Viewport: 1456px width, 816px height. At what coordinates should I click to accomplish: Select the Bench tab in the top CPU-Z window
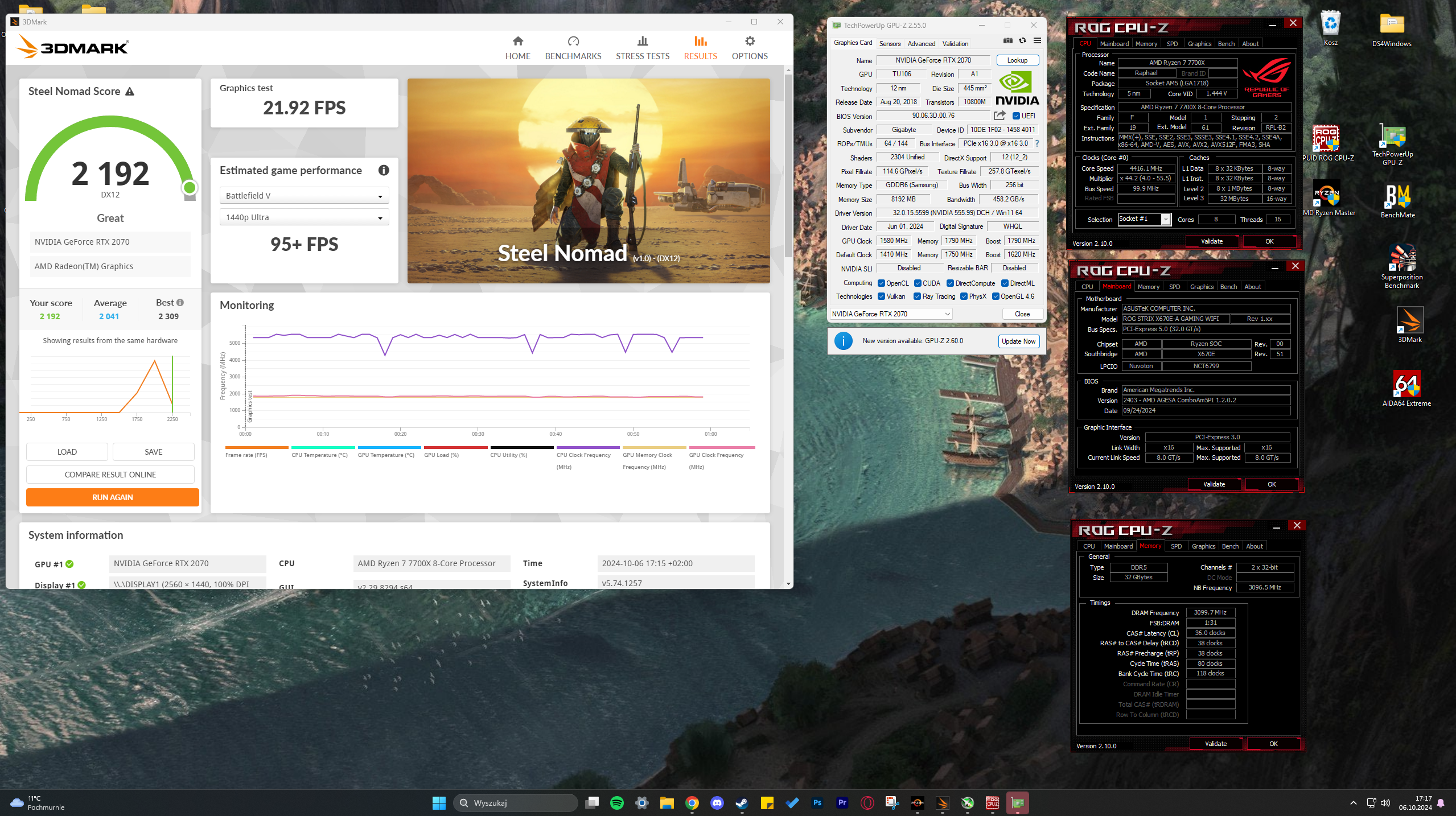[x=1226, y=44]
